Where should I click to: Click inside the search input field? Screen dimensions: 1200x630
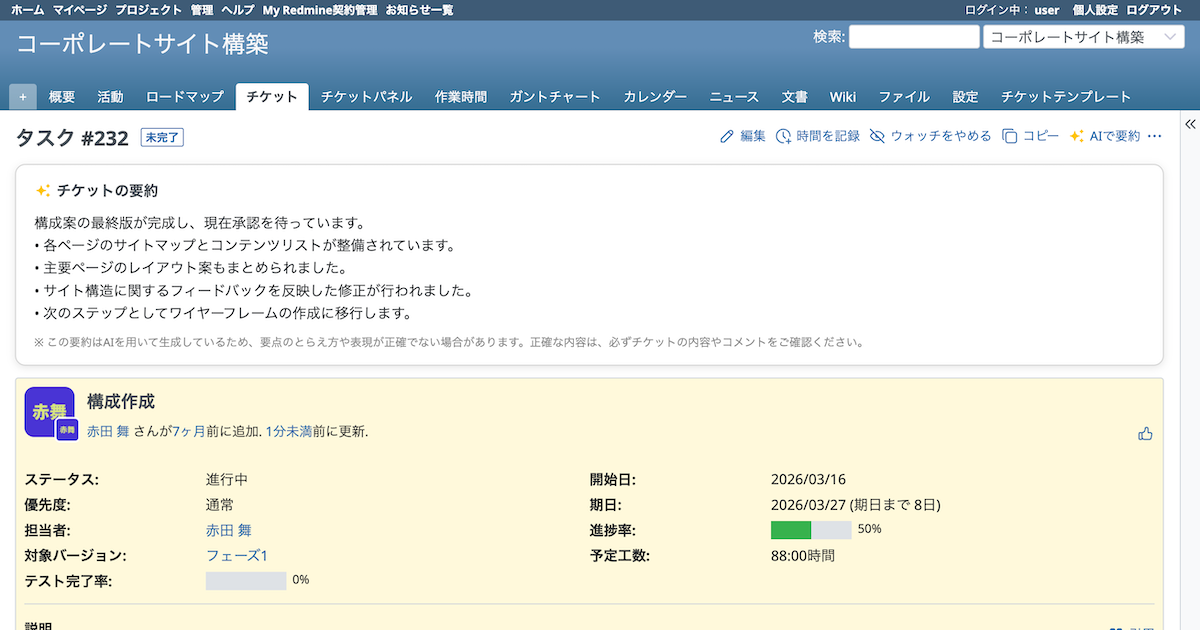click(913, 36)
